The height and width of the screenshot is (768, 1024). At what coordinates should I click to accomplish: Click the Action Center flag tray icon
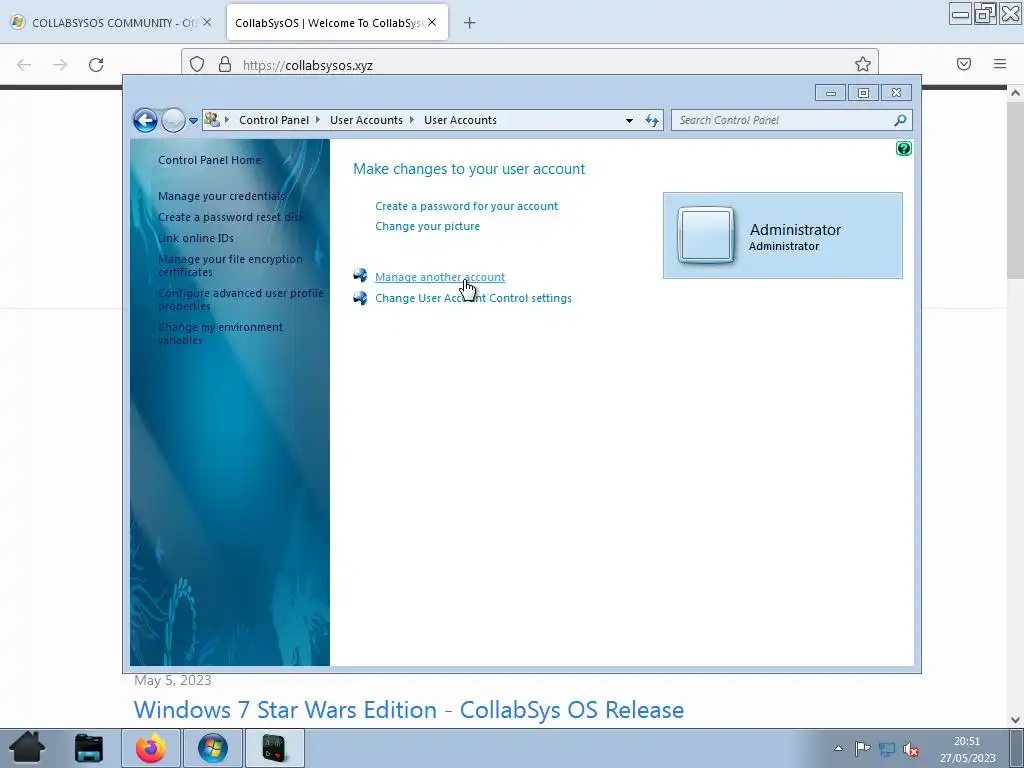pos(862,749)
